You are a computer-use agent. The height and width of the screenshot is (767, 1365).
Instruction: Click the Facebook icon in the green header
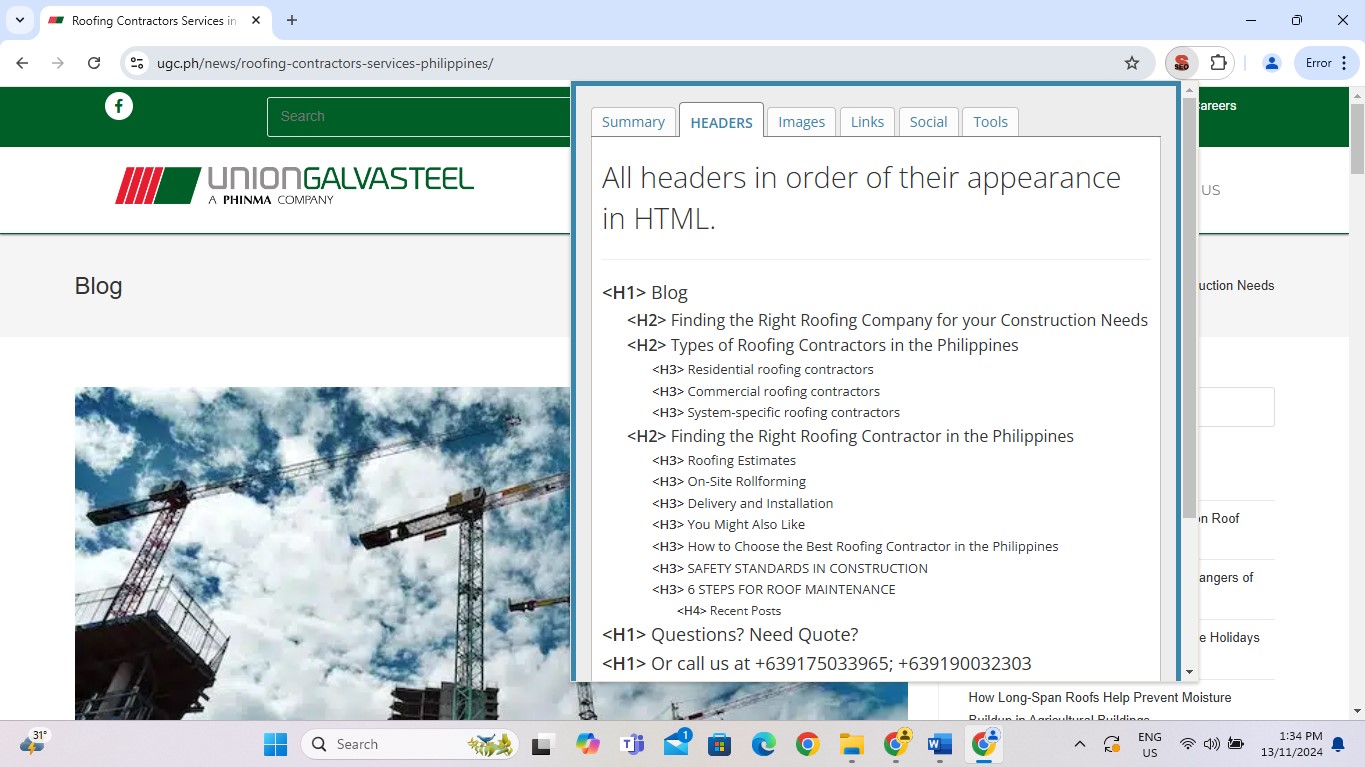pos(119,105)
